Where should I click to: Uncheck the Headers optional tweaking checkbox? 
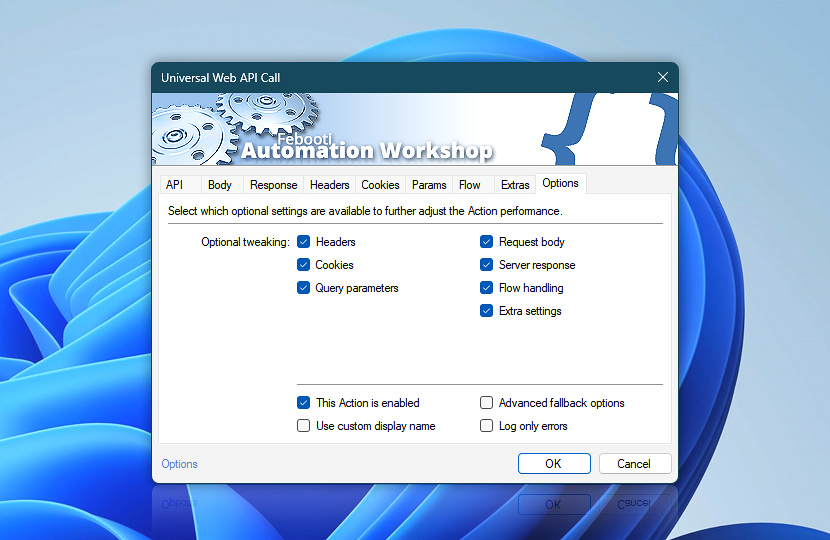(x=303, y=242)
